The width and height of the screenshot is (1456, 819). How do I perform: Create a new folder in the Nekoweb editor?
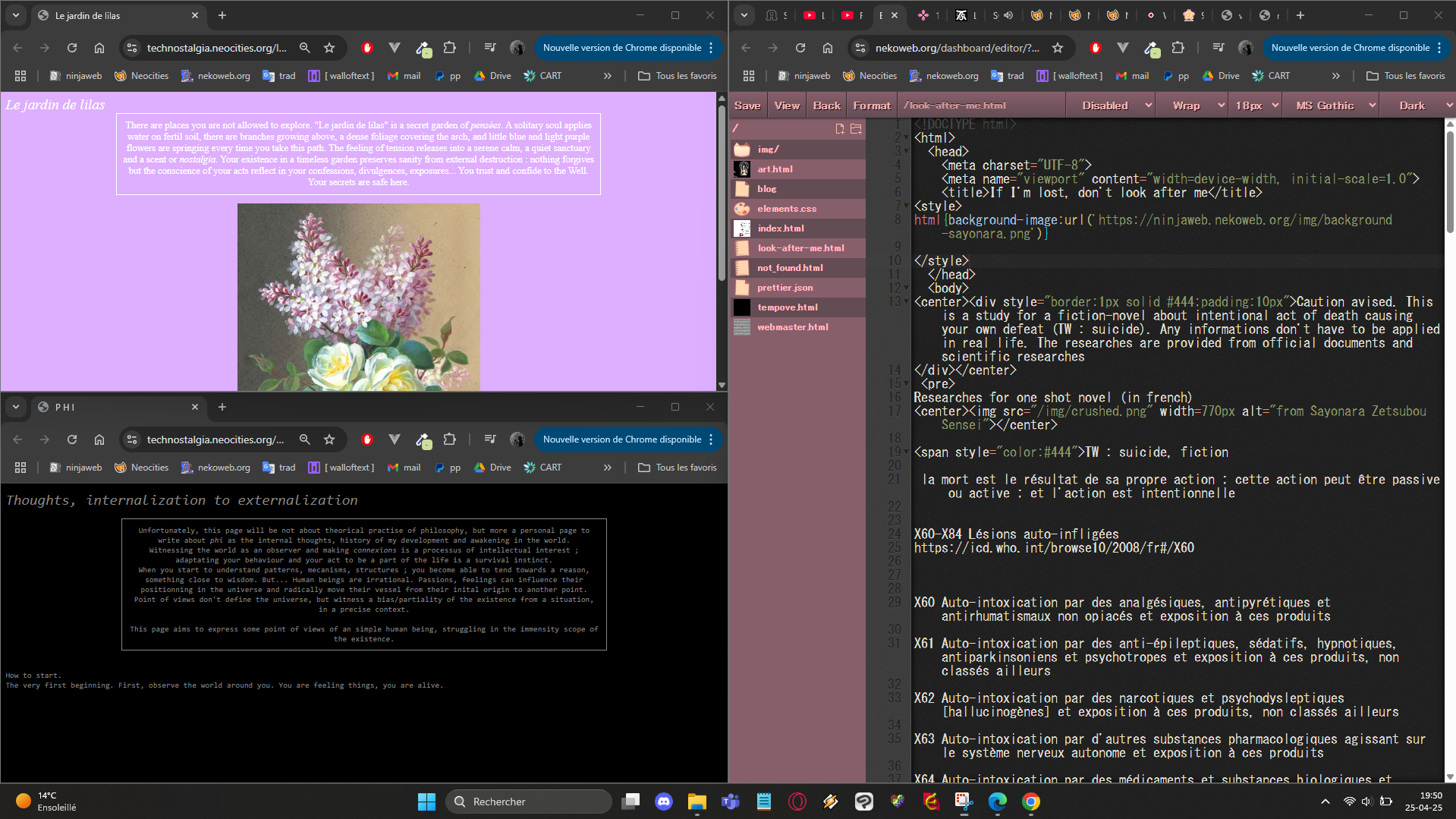click(x=856, y=129)
